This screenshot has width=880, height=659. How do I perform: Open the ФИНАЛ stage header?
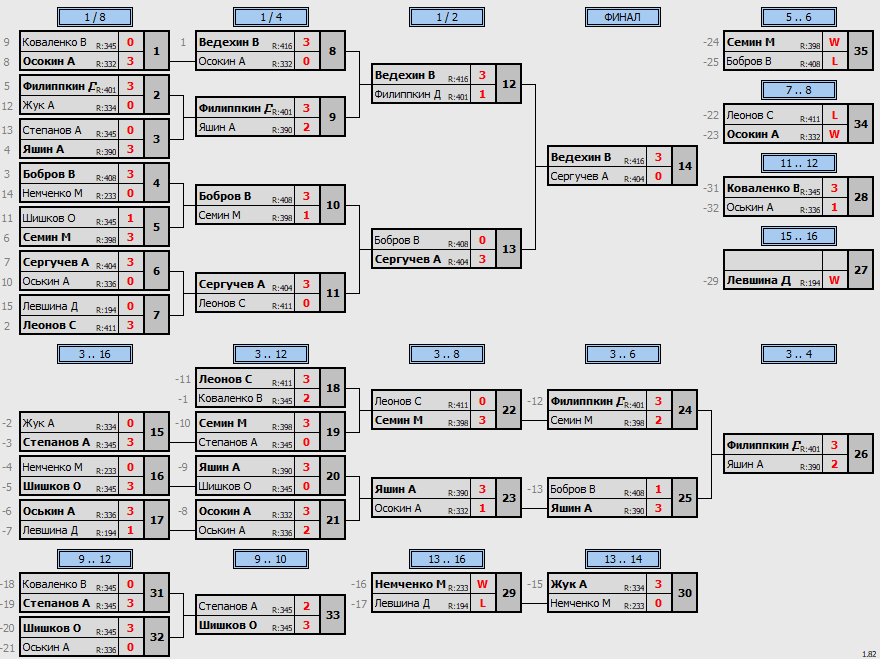[x=622, y=17]
